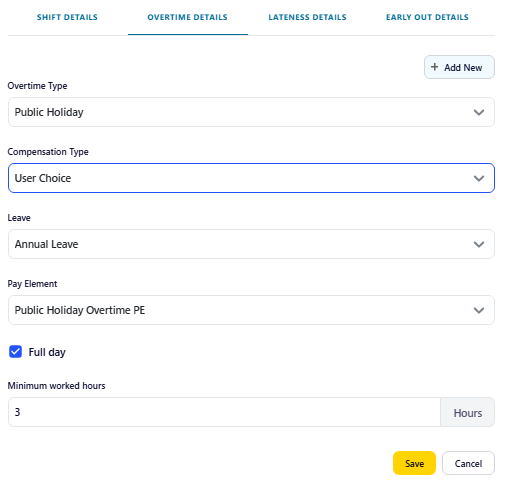The image size is (509, 483).
Task: Switch to the Shift Details tab
Action: pos(67,17)
